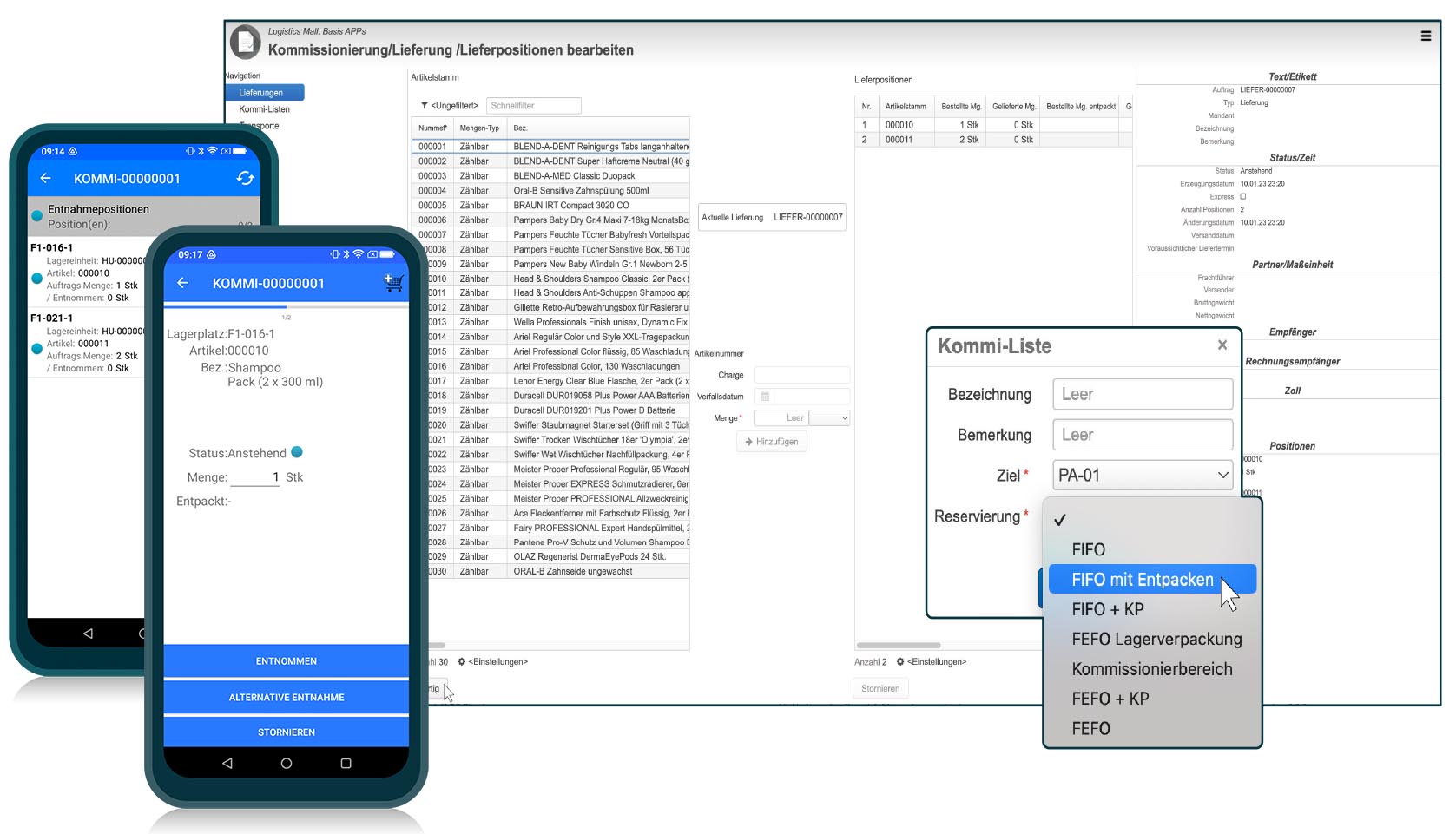Tap blue status dot of F1-016-1 entry
Viewport: 1456px width, 834px height.
click(36, 279)
